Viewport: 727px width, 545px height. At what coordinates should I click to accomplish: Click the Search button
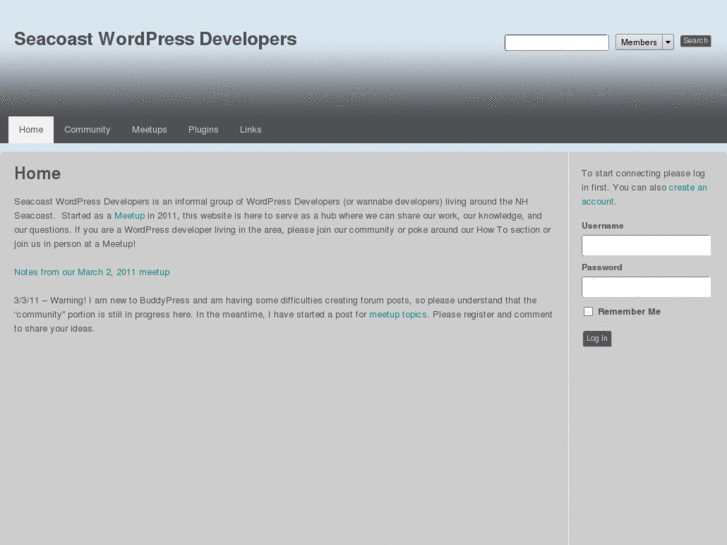(x=695, y=41)
